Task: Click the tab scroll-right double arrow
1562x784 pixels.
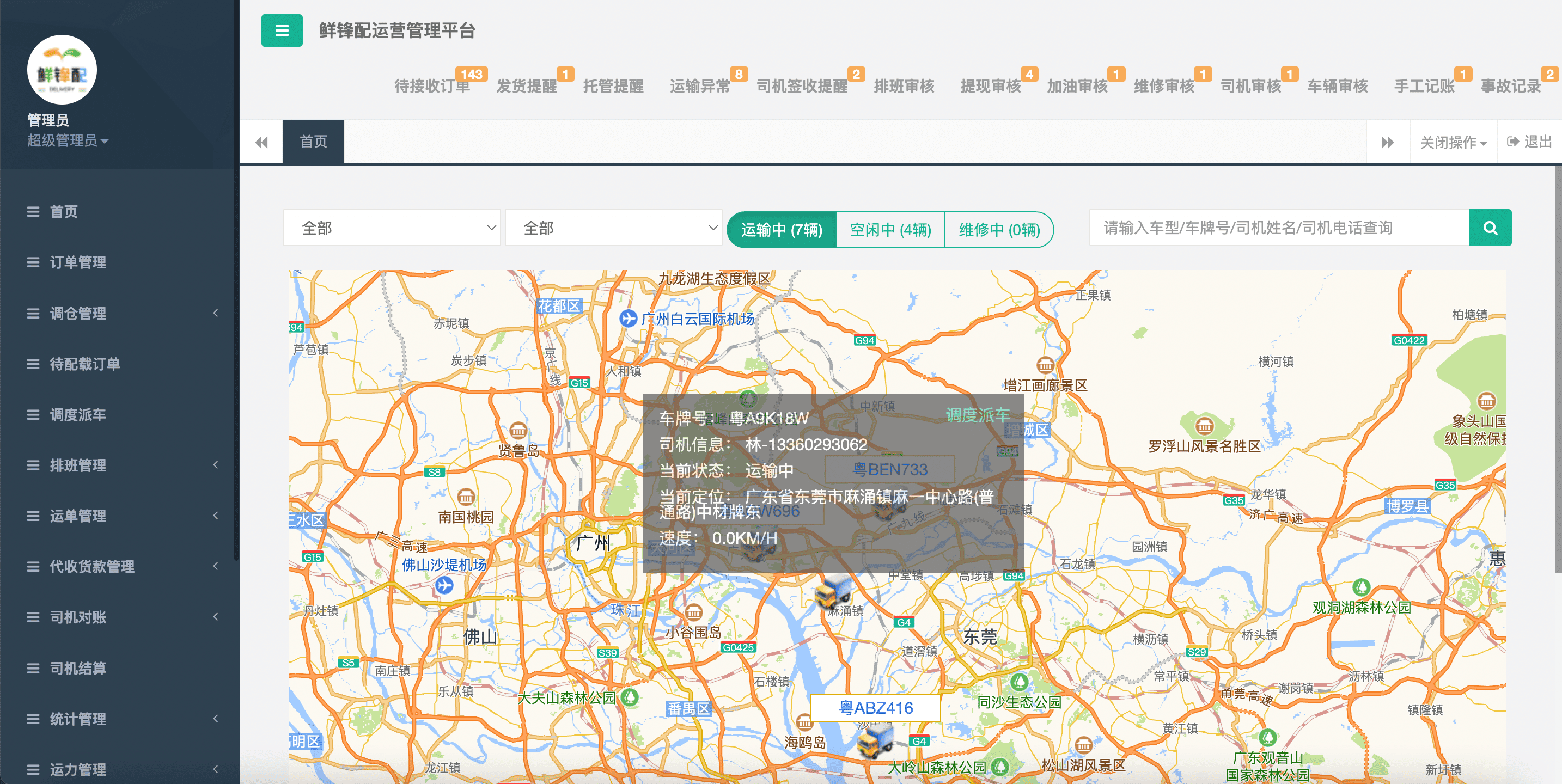Action: (x=1387, y=142)
